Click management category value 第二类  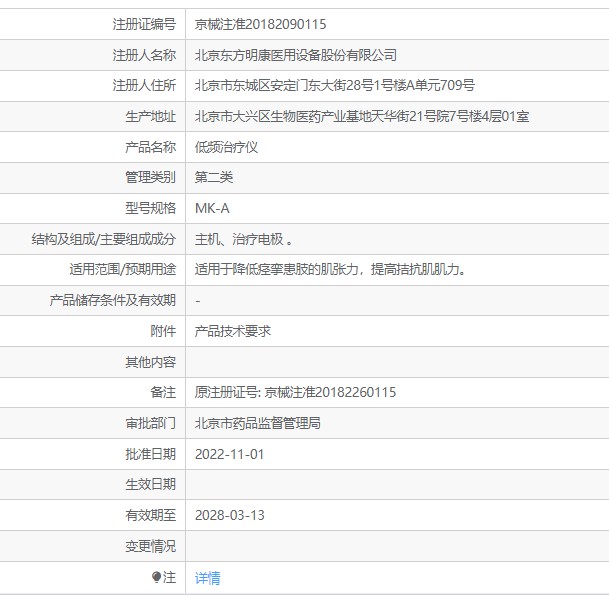tap(214, 177)
